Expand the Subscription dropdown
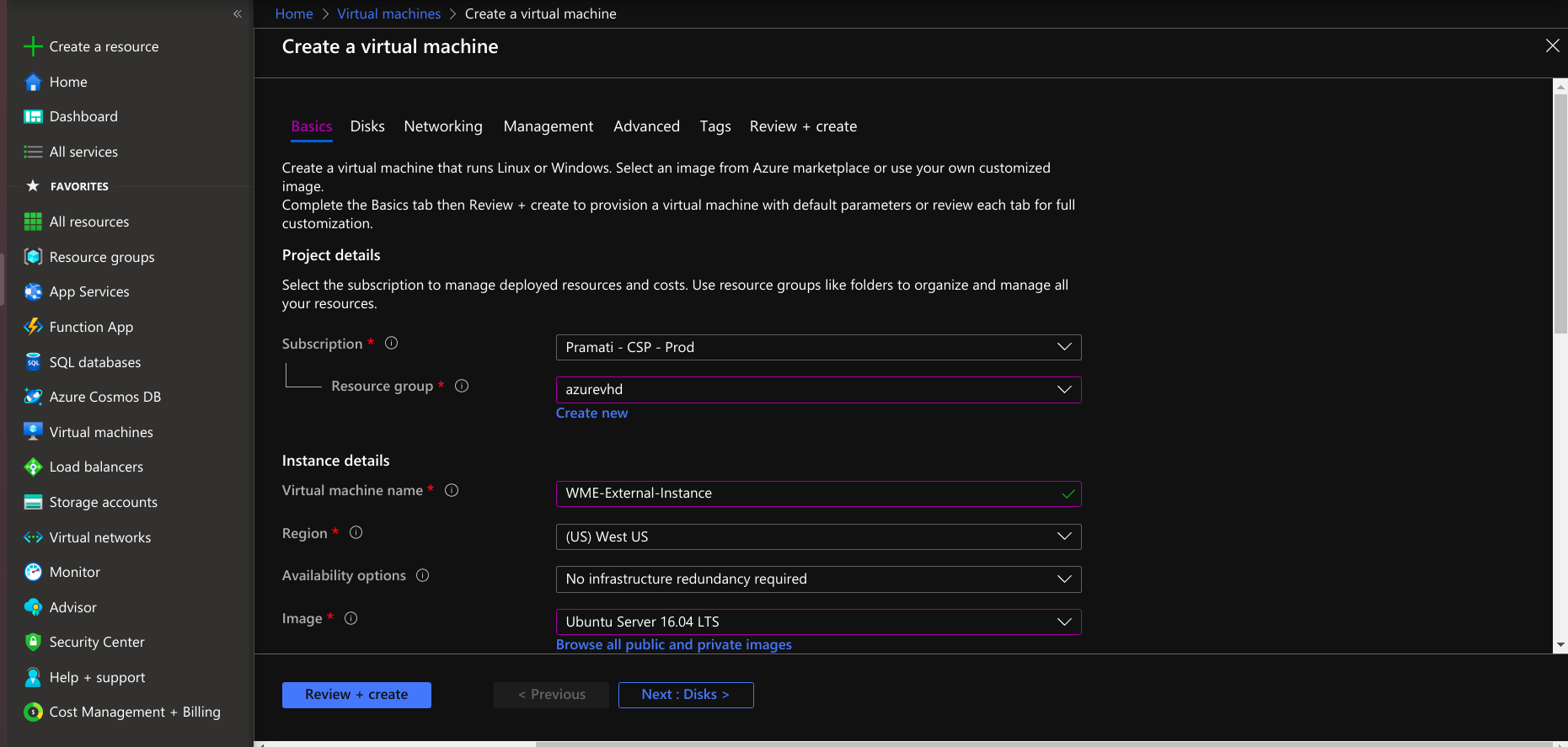The image size is (1568, 747). click(x=817, y=347)
